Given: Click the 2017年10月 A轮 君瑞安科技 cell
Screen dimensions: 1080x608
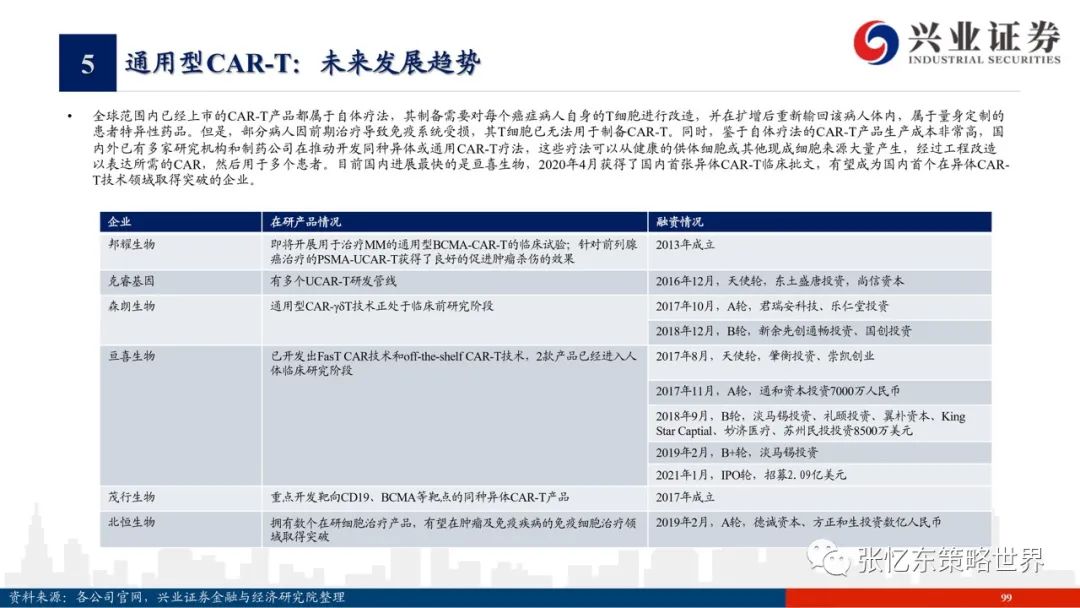Looking at the screenshot, I should (820, 306).
